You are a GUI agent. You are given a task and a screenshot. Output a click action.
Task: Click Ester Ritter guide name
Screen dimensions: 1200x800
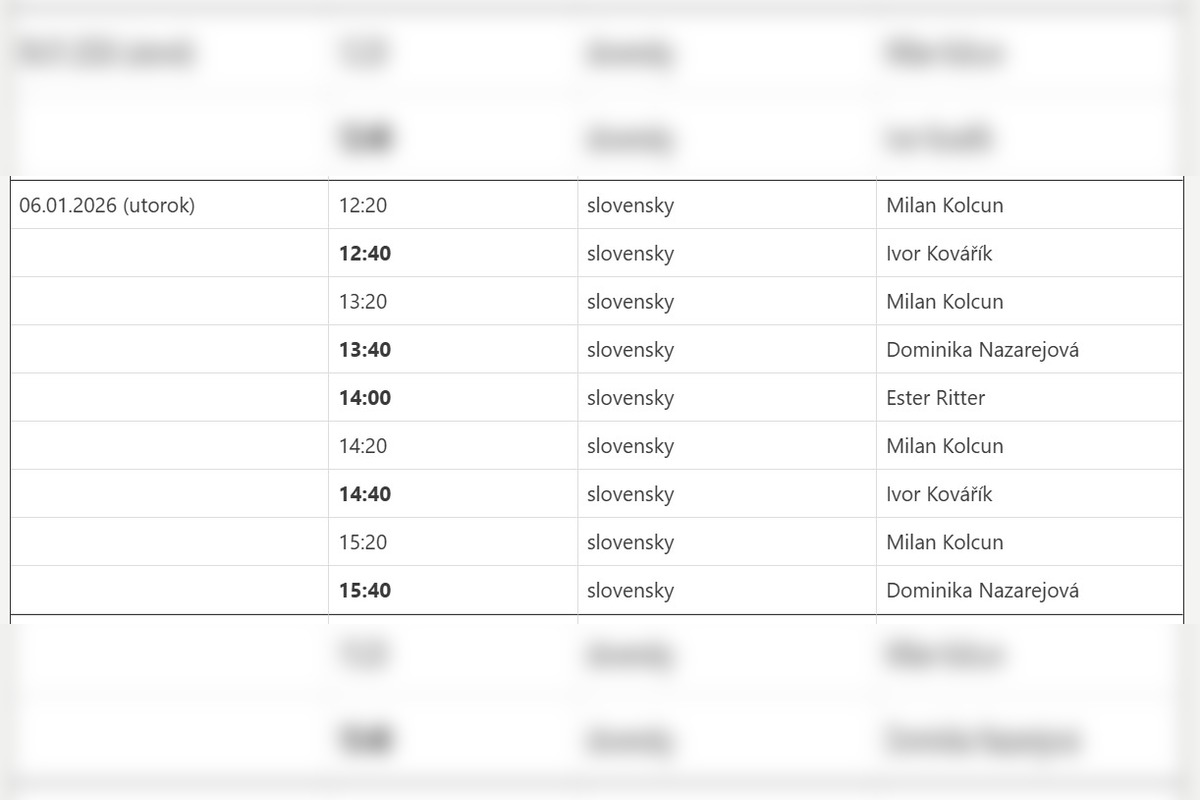click(935, 398)
